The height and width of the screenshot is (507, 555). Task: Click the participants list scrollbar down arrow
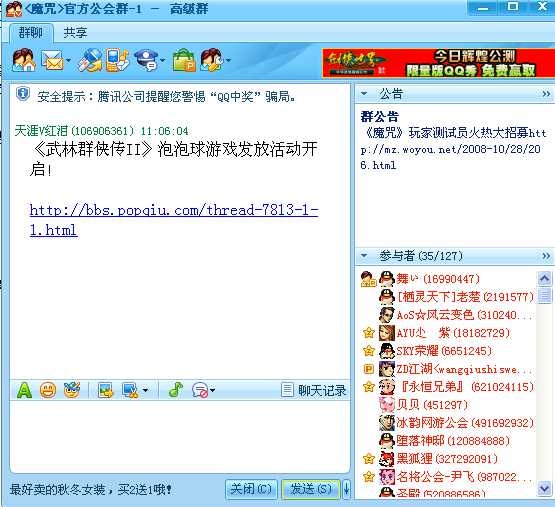click(544, 489)
